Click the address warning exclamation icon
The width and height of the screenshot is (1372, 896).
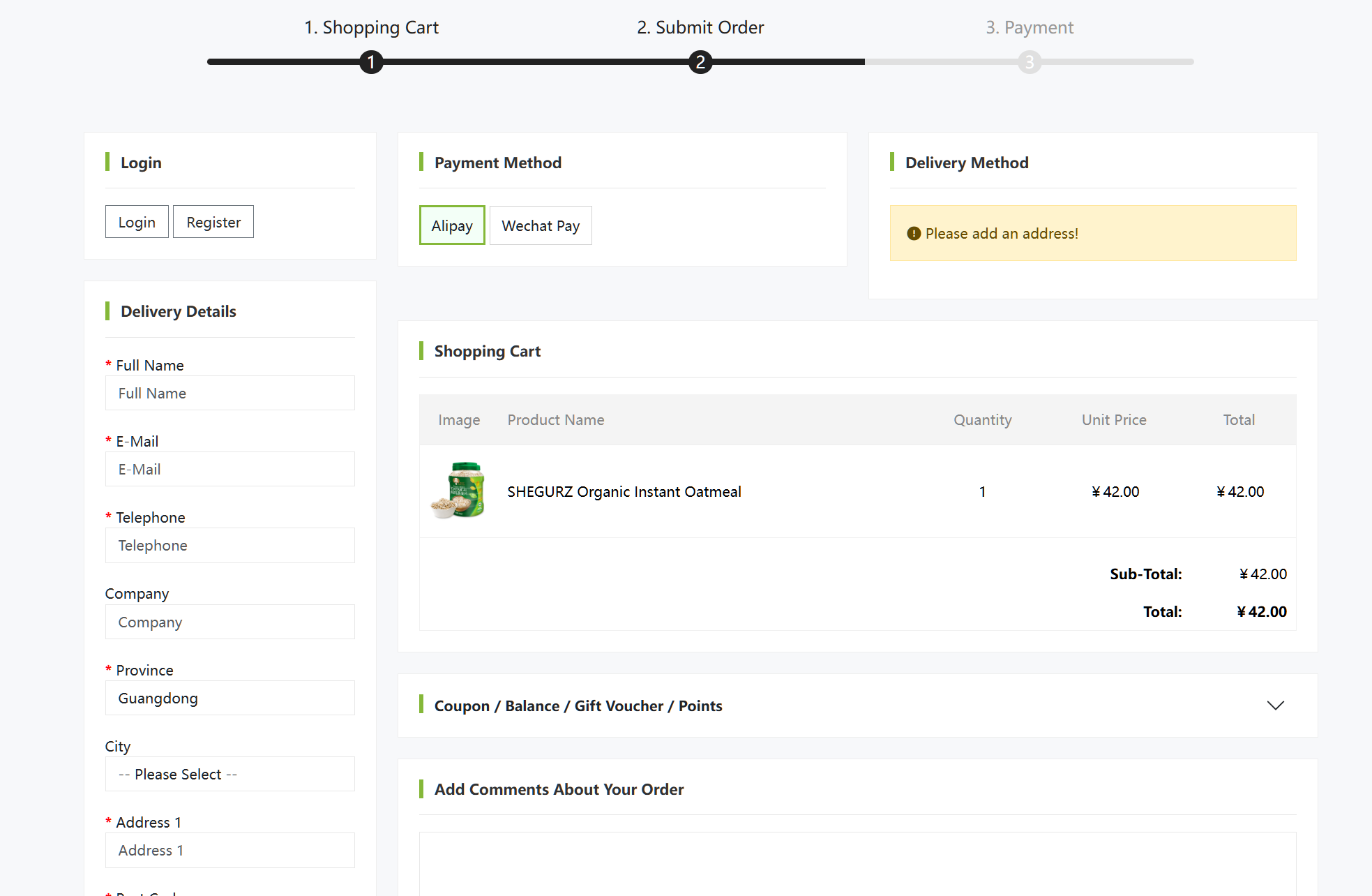[x=913, y=234]
